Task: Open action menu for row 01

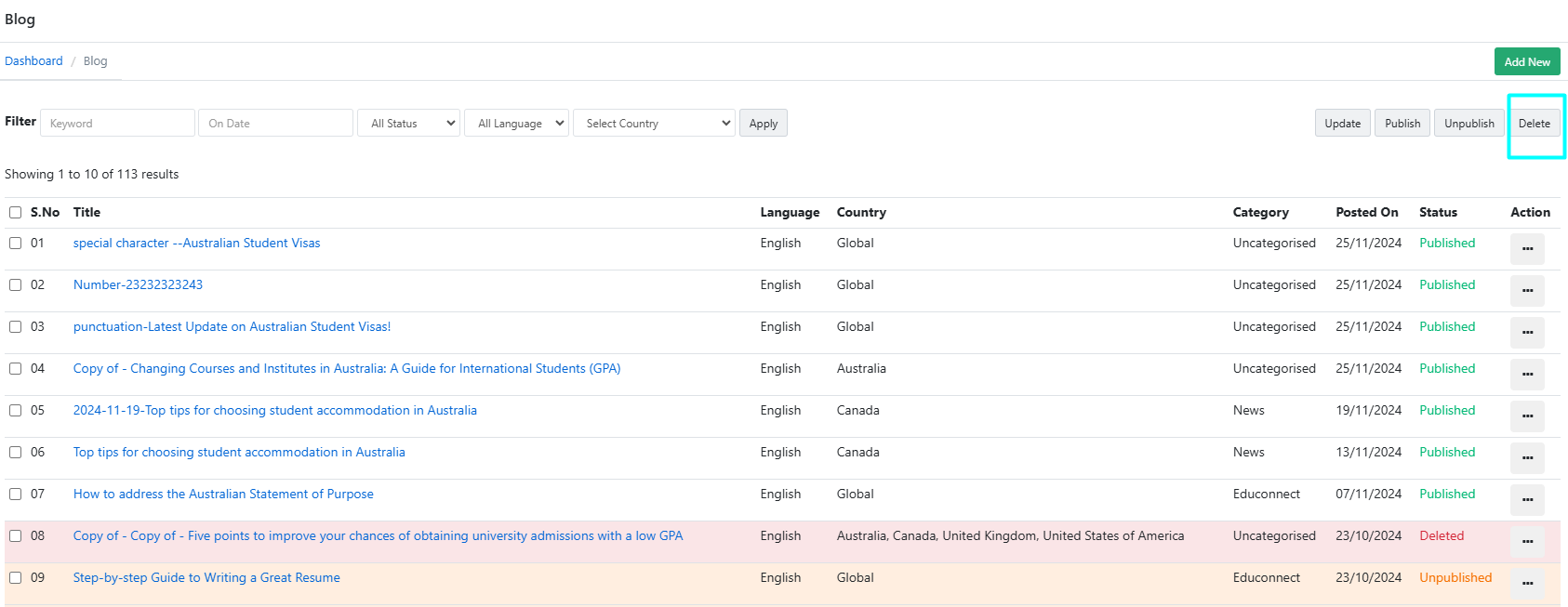Action: [x=1527, y=248]
